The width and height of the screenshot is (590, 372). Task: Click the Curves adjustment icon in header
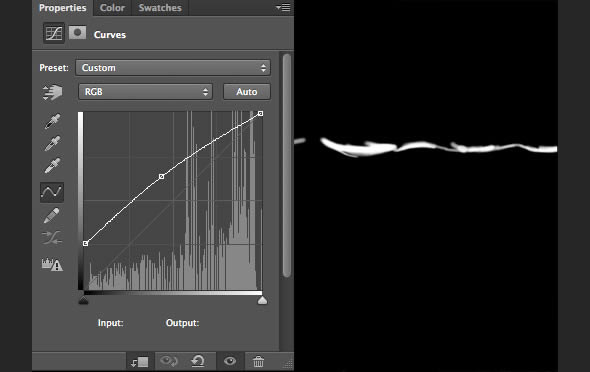click(54, 33)
